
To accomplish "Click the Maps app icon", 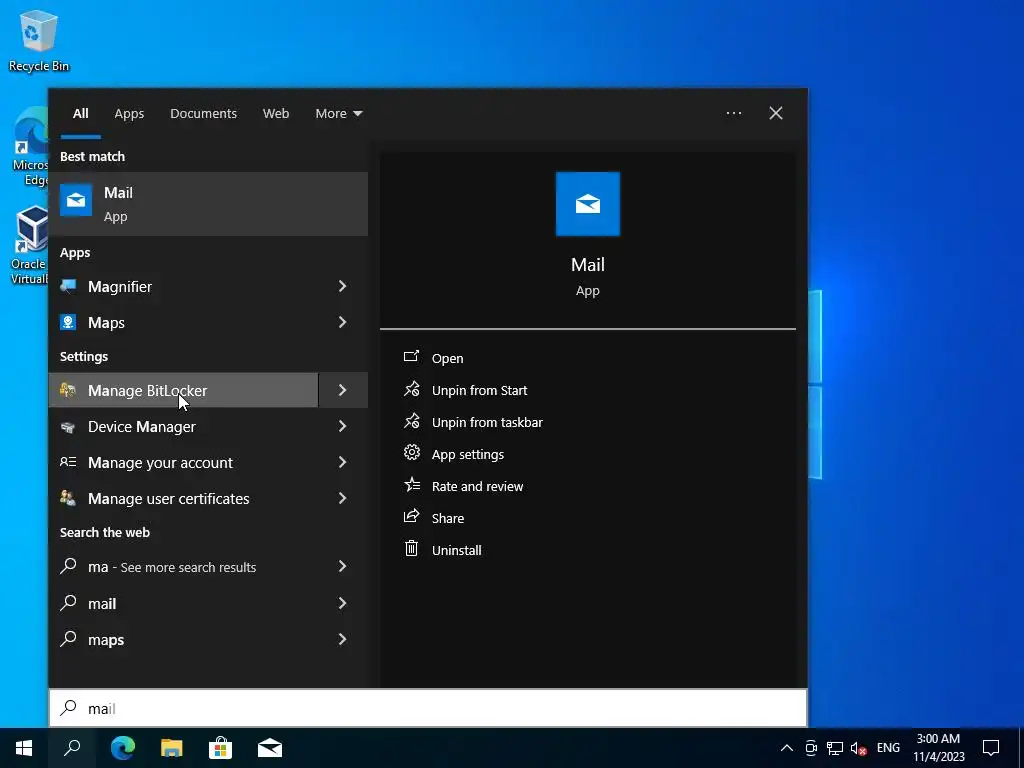I will [68, 322].
